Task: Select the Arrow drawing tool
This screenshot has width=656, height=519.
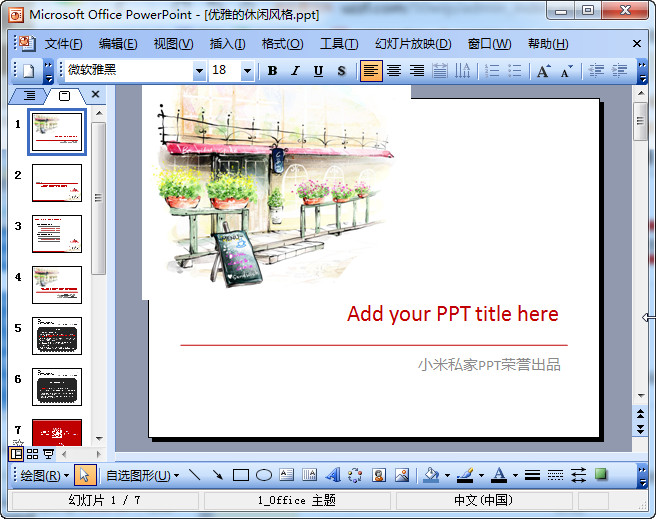Action: click(x=218, y=475)
